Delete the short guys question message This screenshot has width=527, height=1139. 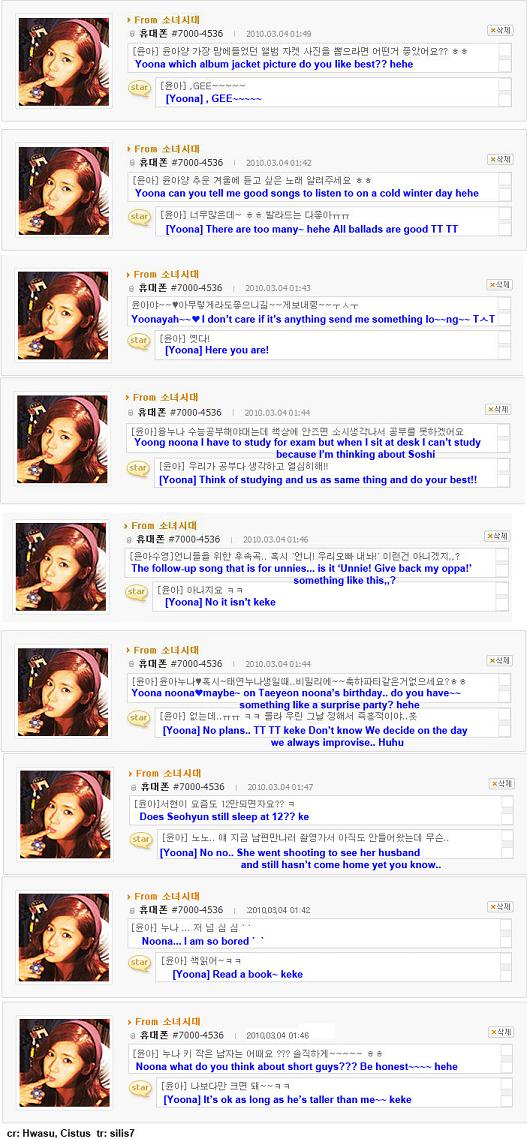(x=501, y=1031)
